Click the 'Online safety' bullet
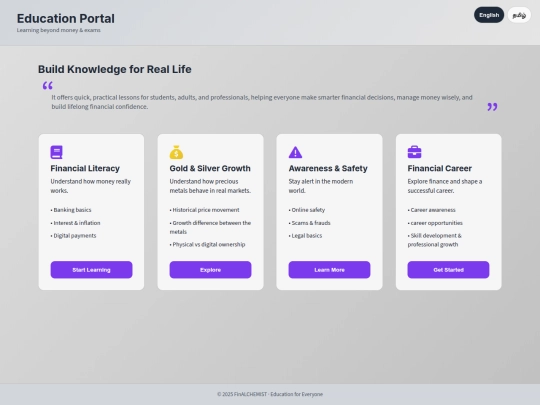This screenshot has width=540, height=405. [307, 210]
